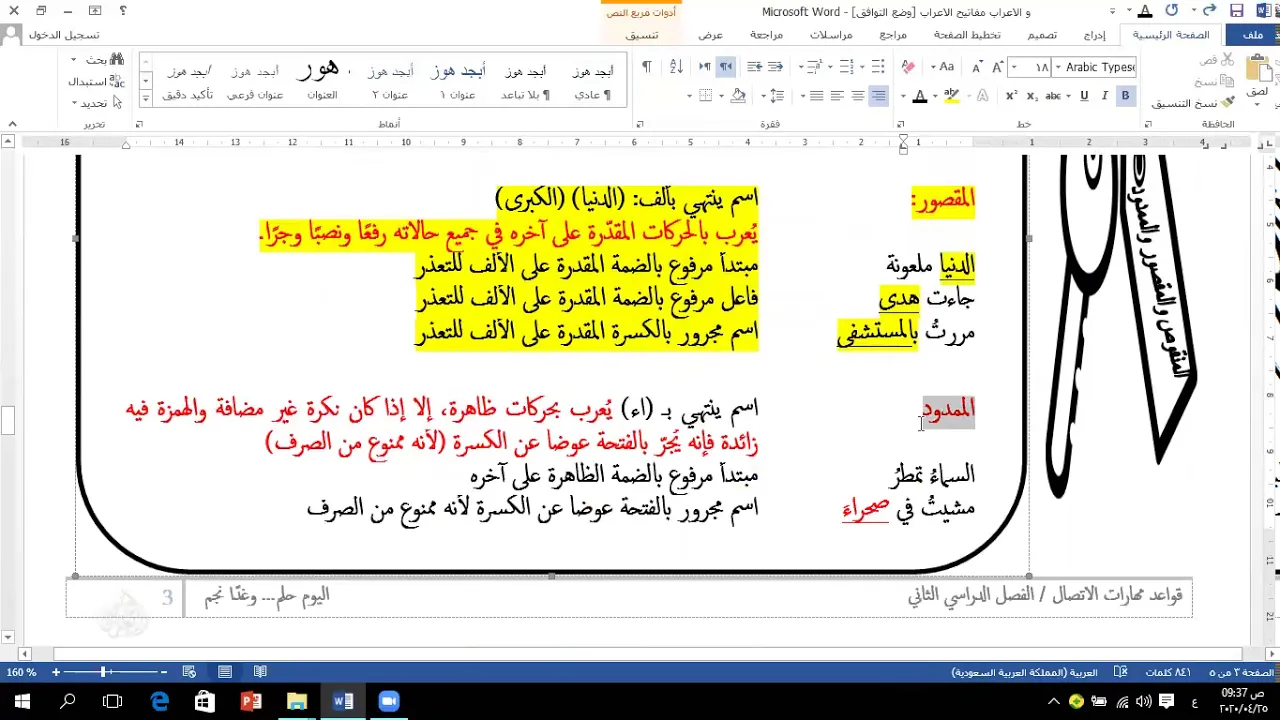Click the shrink font size icon
Viewport: 1280px width, 720px height.
[x=977, y=67]
